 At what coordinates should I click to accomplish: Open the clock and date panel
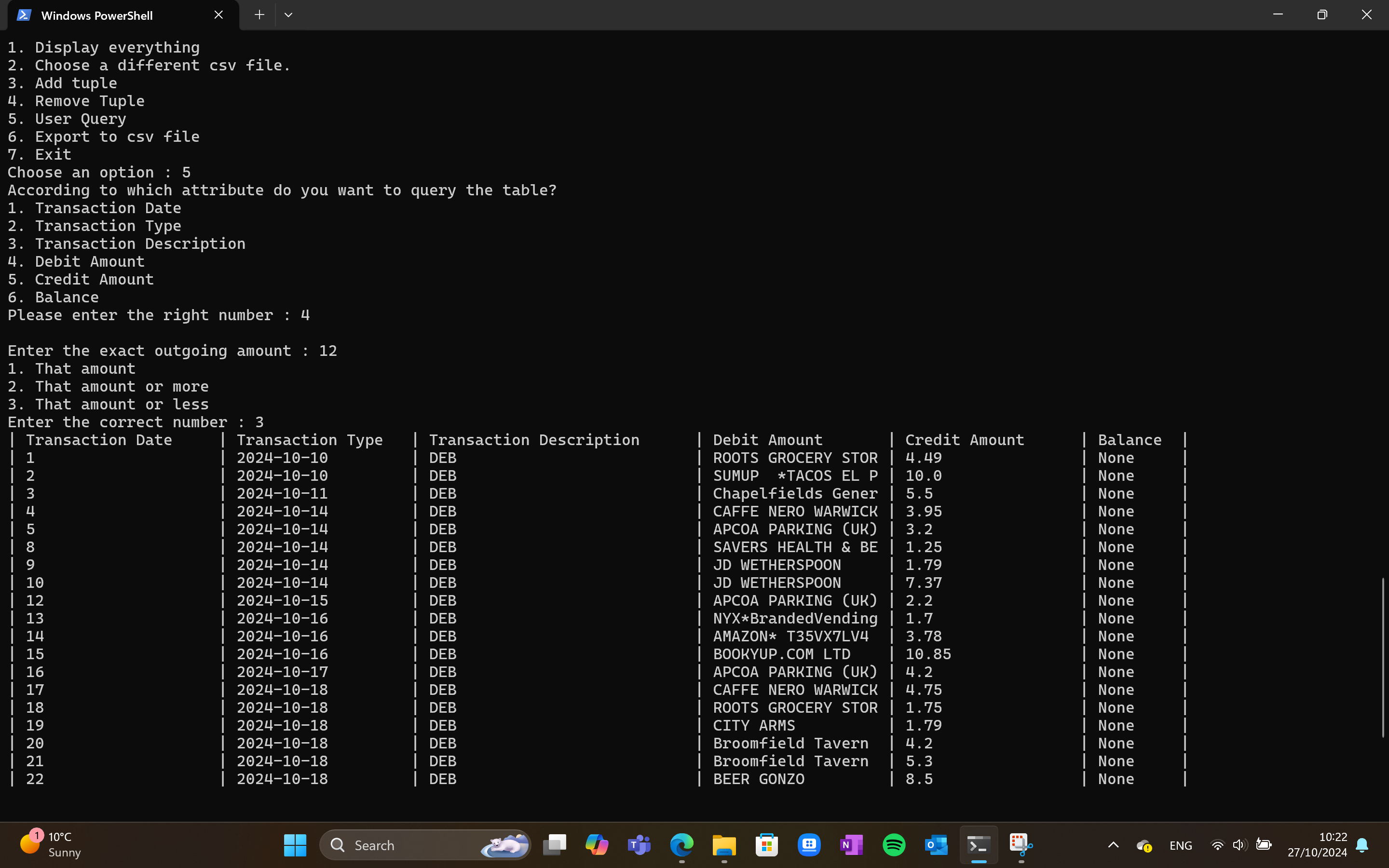(x=1317, y=844)
